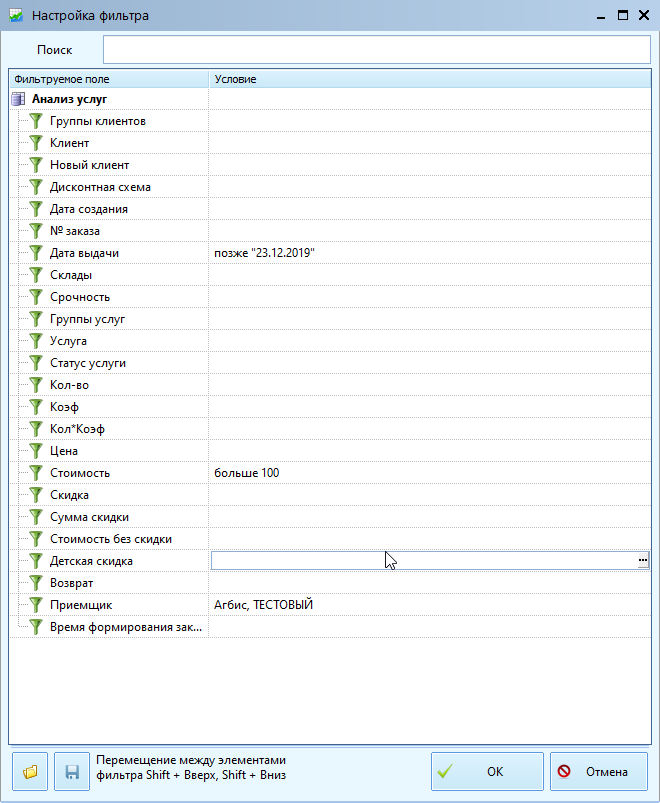This screenshot has height=803, width=660.
Task: Open saved filter via folder icon
Action: click(30, 771)
